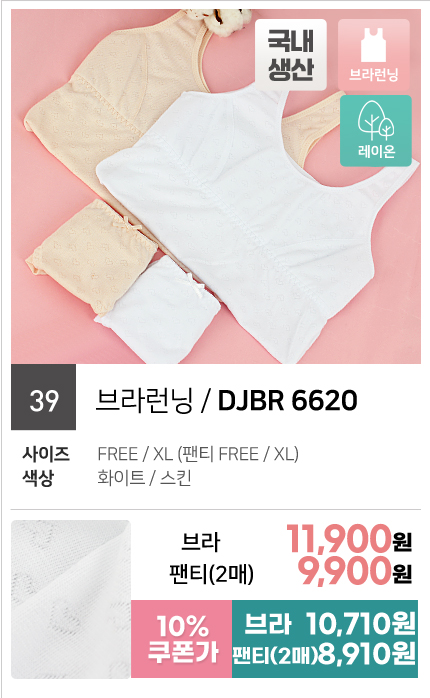Viewport: 430px width, 698px height.
Task: Click the beige folded panty in photo
Action: tap(91, 254)
